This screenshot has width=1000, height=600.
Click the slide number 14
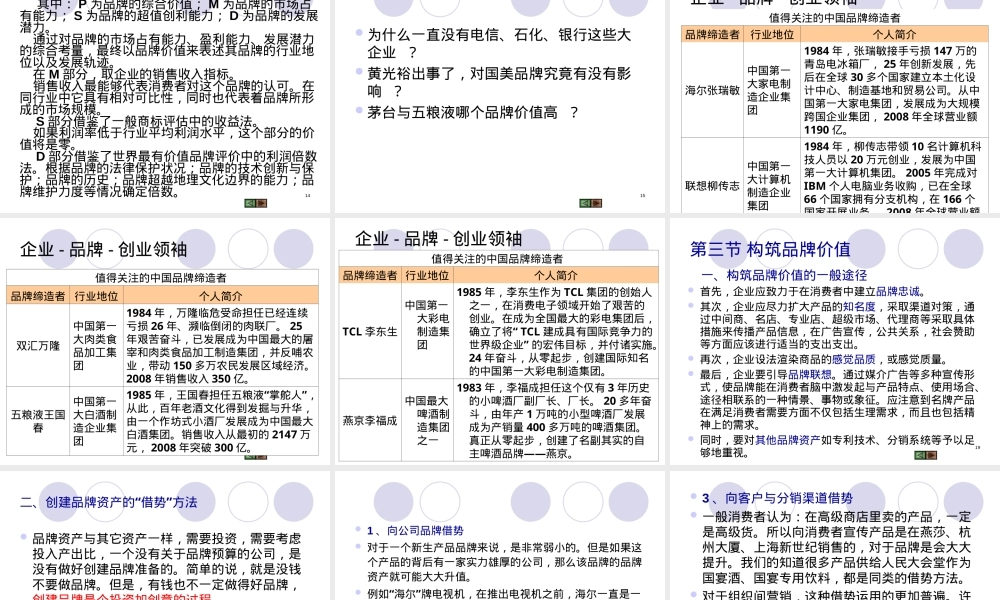click(307, 196)
